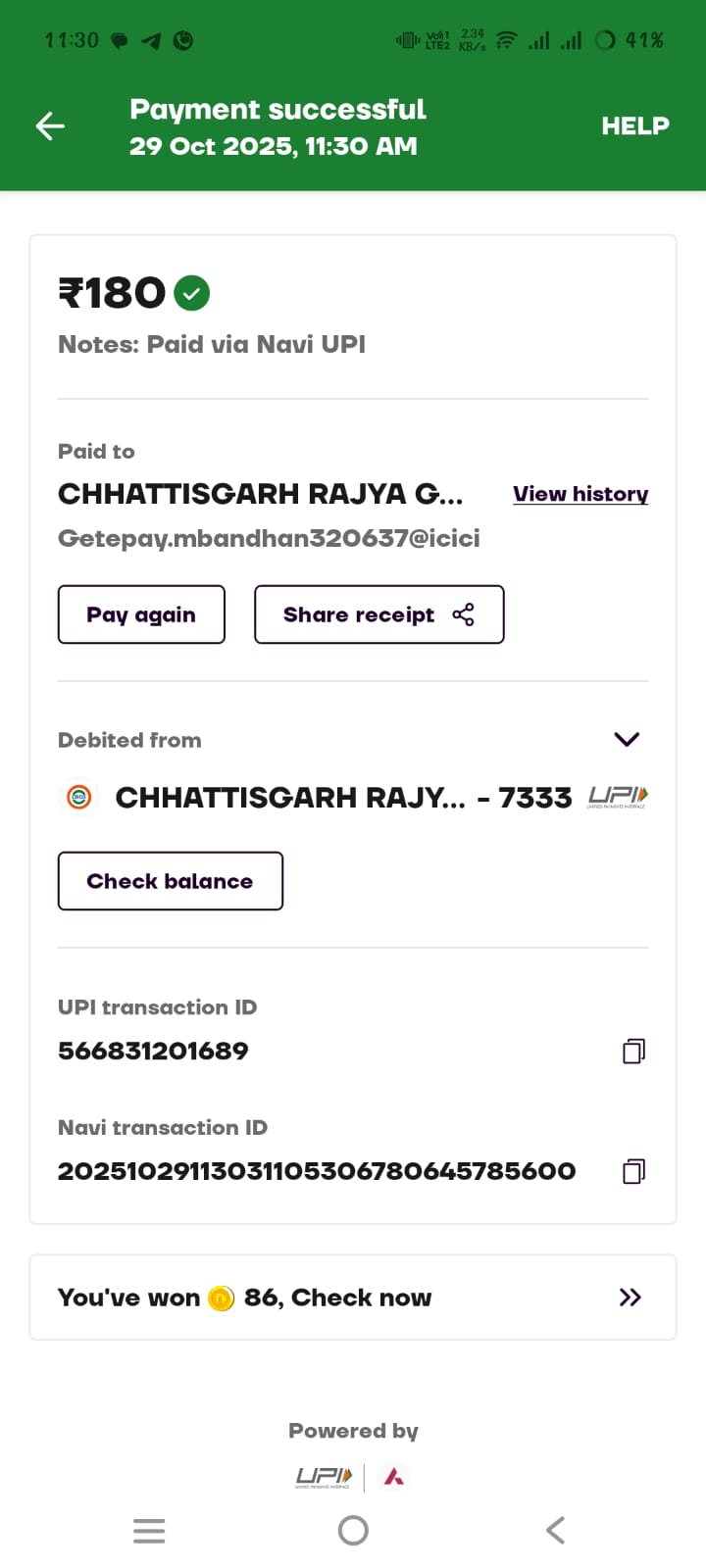
Task: Copy the UPI transaction ID
Action: point(633,1052)
